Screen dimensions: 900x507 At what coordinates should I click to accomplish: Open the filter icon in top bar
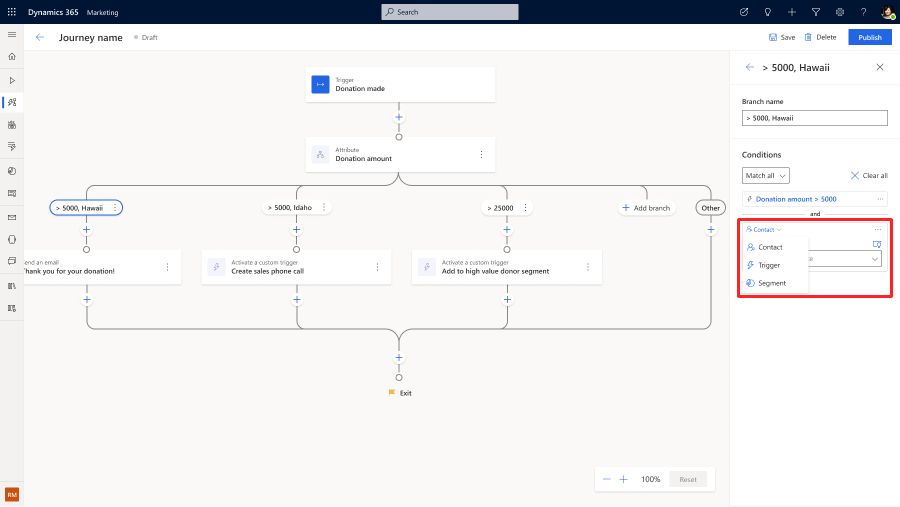coord(815,12)
